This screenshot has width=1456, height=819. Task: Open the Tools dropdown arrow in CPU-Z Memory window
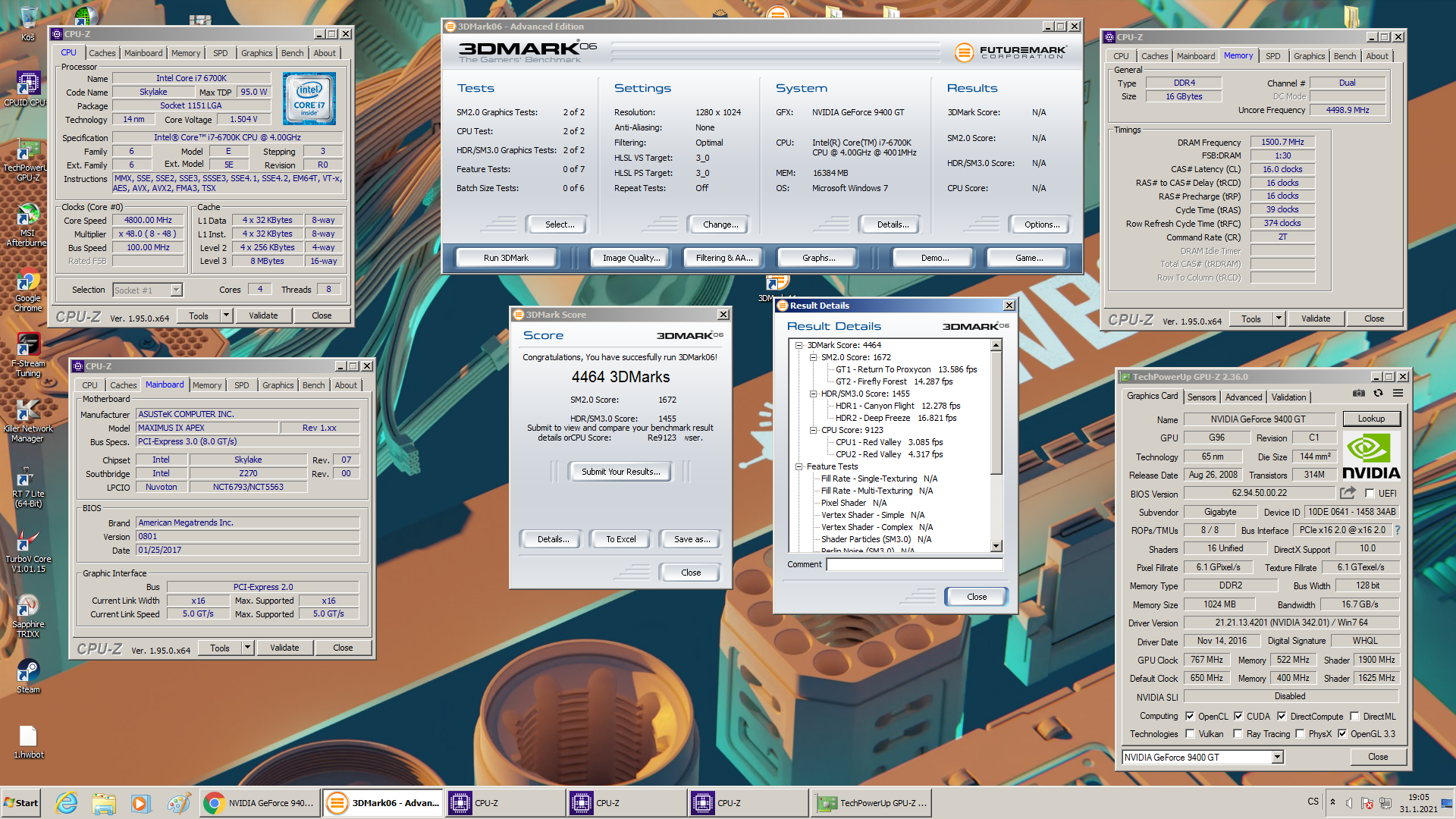click(1279, 318)
